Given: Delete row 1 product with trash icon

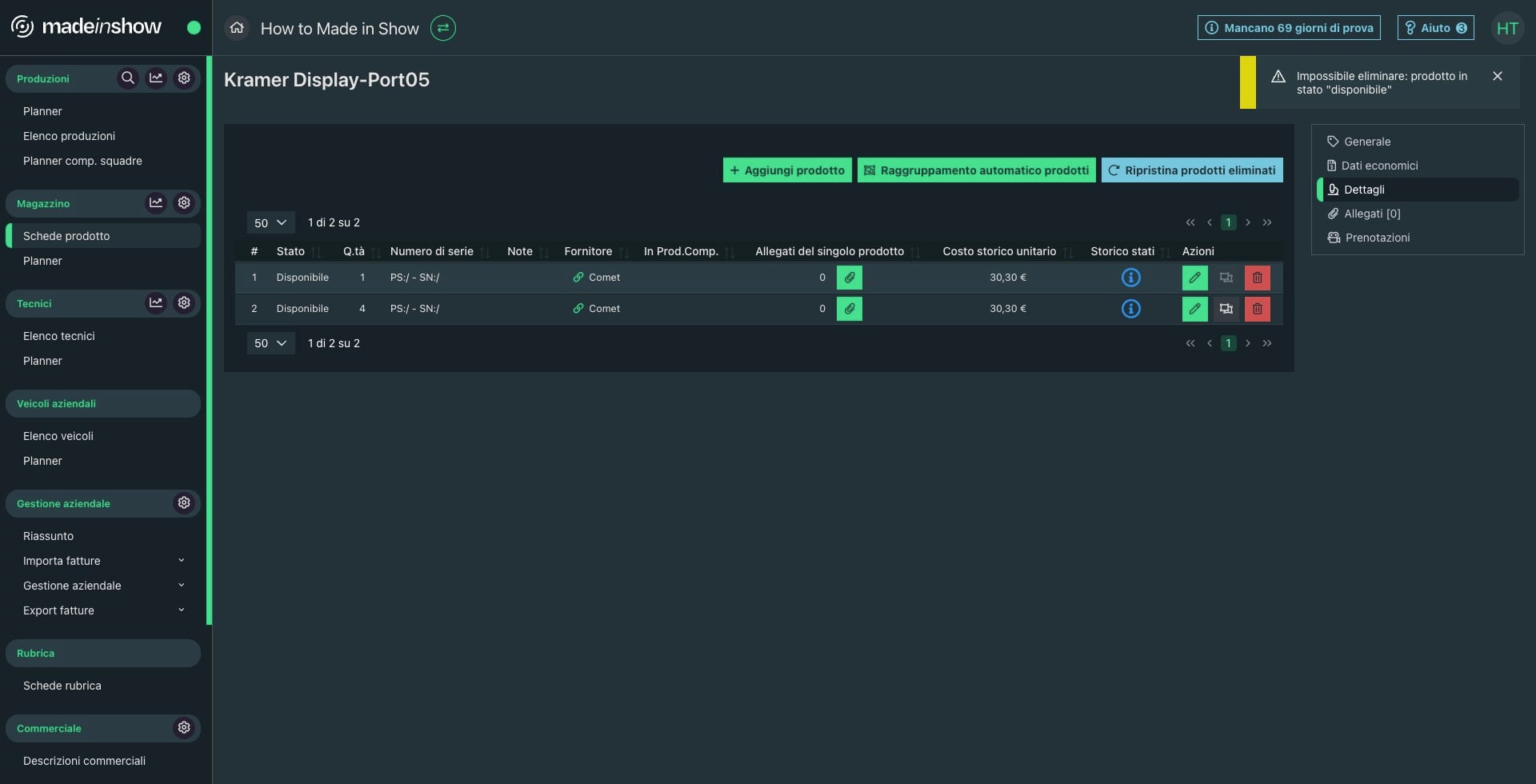Looking at the screenshot, I should 1258,278.
